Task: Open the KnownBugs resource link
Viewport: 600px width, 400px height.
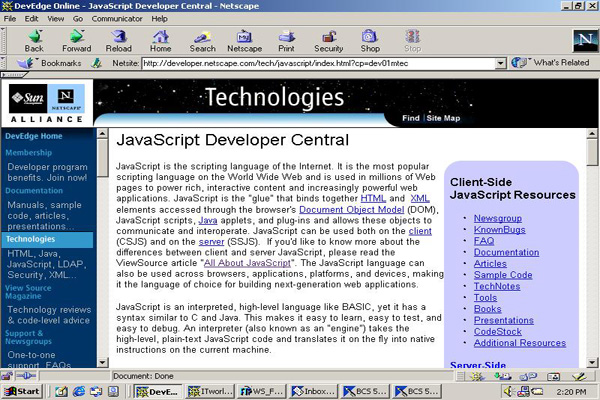Action: click(x=499, y=230)
